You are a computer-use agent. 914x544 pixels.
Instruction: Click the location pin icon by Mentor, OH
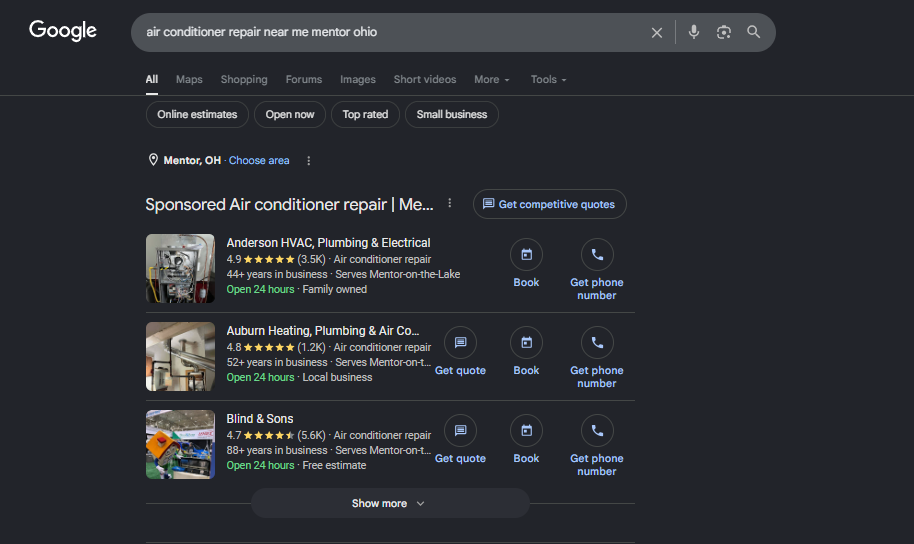(153, 160)
